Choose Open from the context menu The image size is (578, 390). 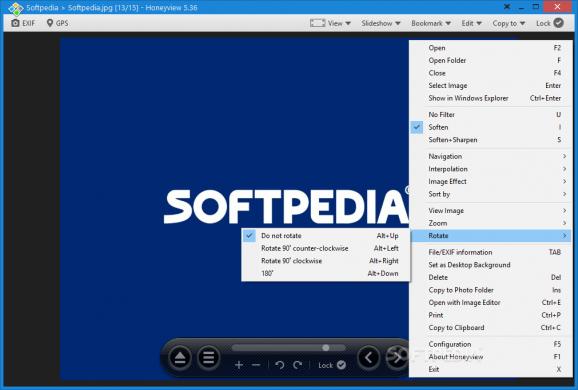tap(491, 48)
